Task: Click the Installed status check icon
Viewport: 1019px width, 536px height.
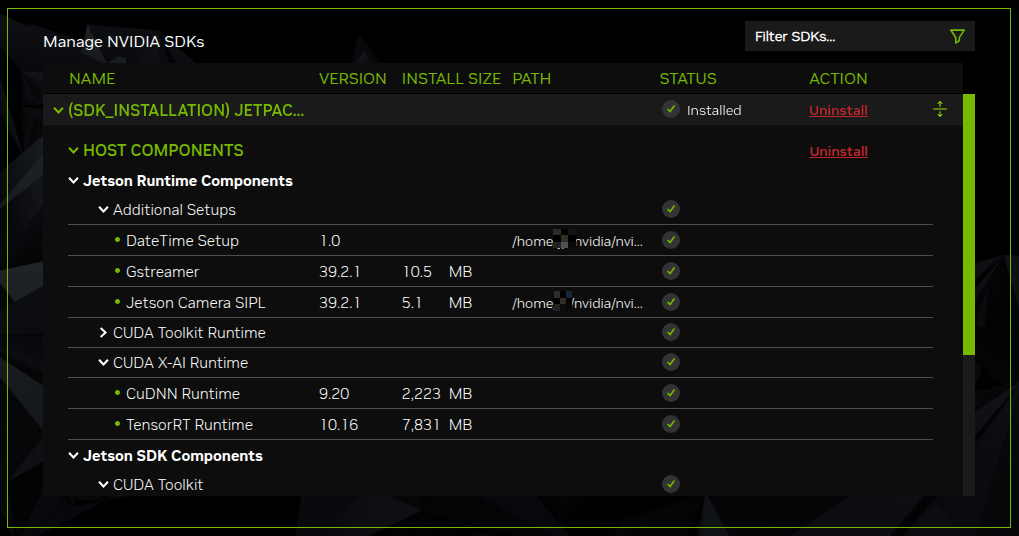Action: 671,109
